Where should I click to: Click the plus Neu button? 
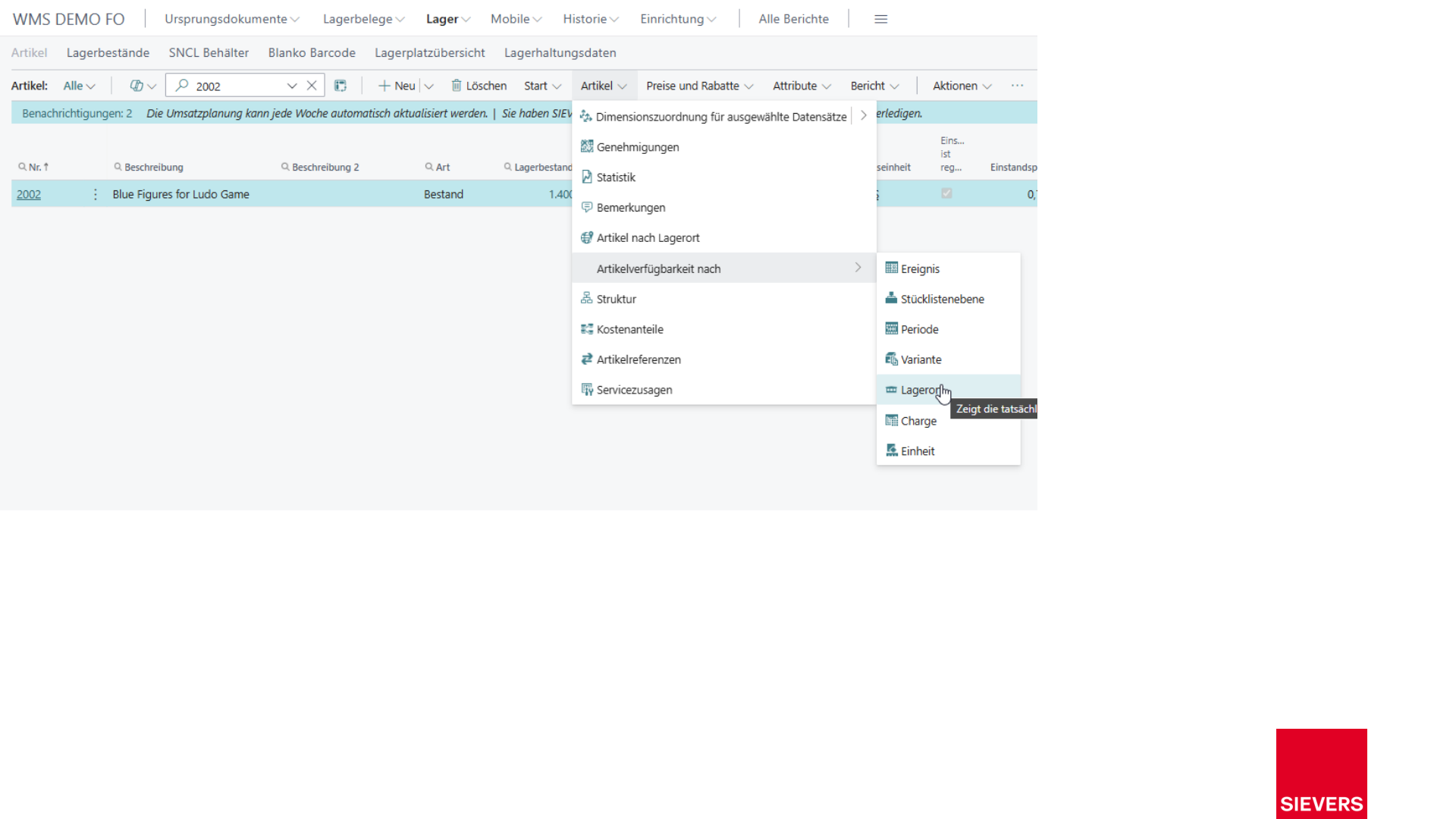click(397, 86)
